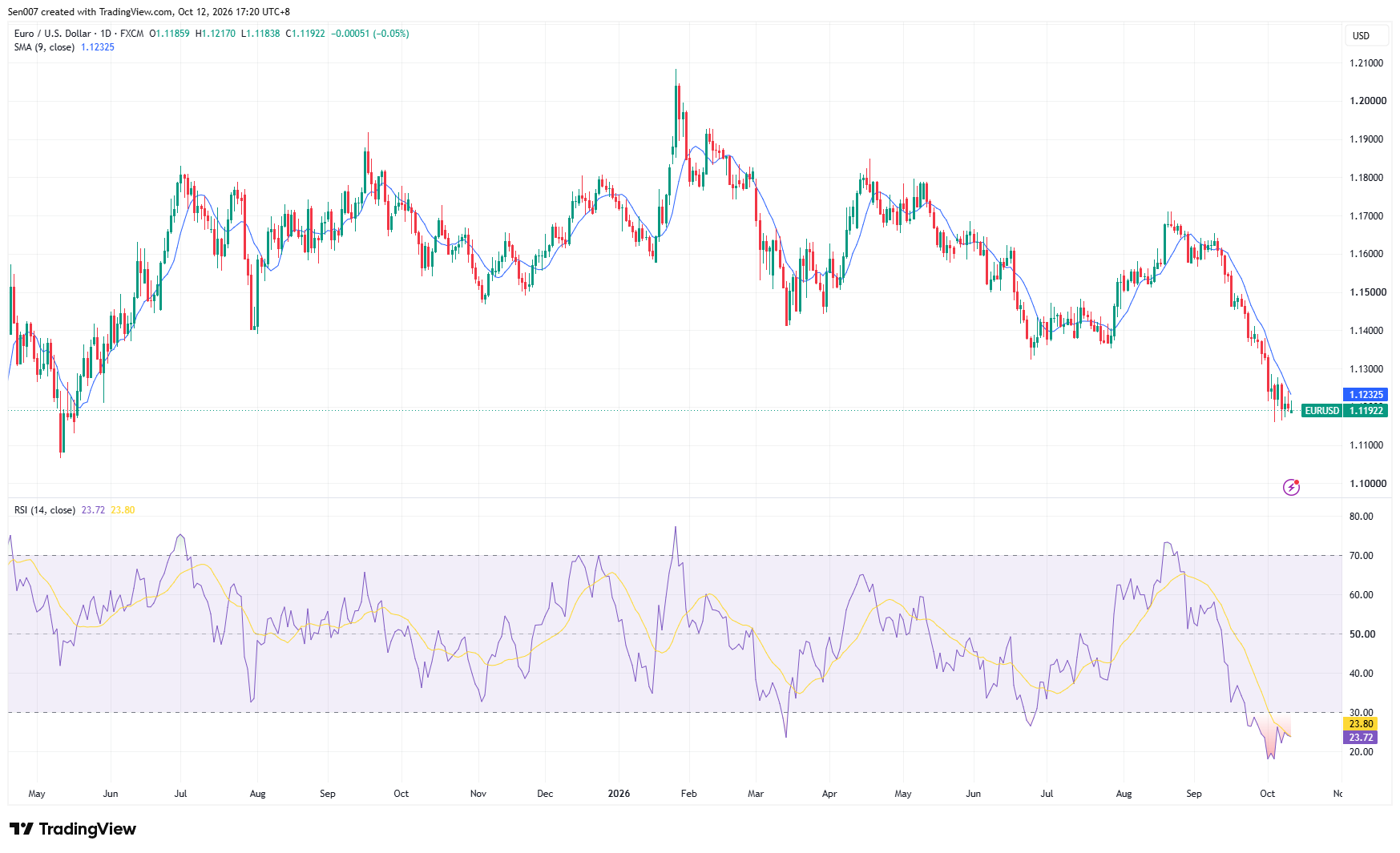This screenshot has height=853, width=1400.
Task: Click the SMA value 1.12325 in legend
Action: (x=98, y=47)
